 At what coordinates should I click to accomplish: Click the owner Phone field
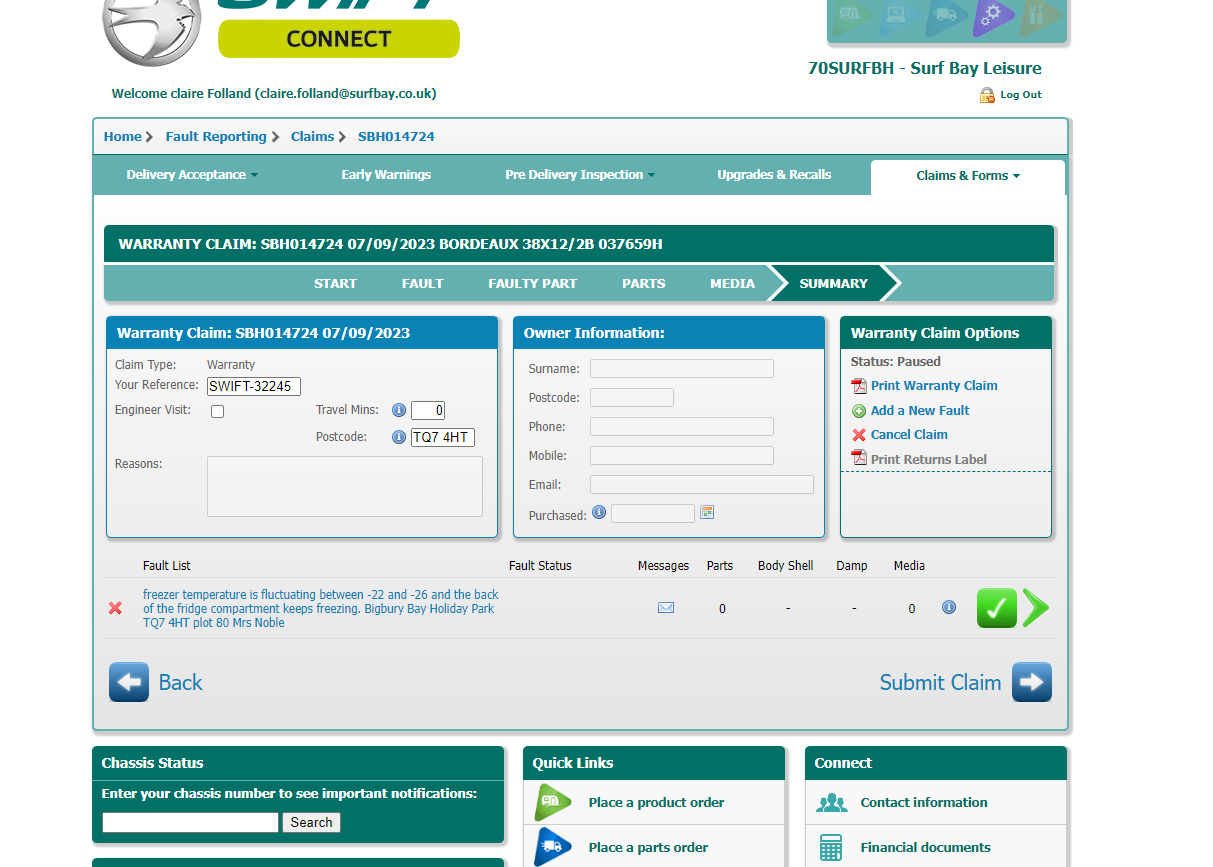pyautogui.click(x=682, y=427)
